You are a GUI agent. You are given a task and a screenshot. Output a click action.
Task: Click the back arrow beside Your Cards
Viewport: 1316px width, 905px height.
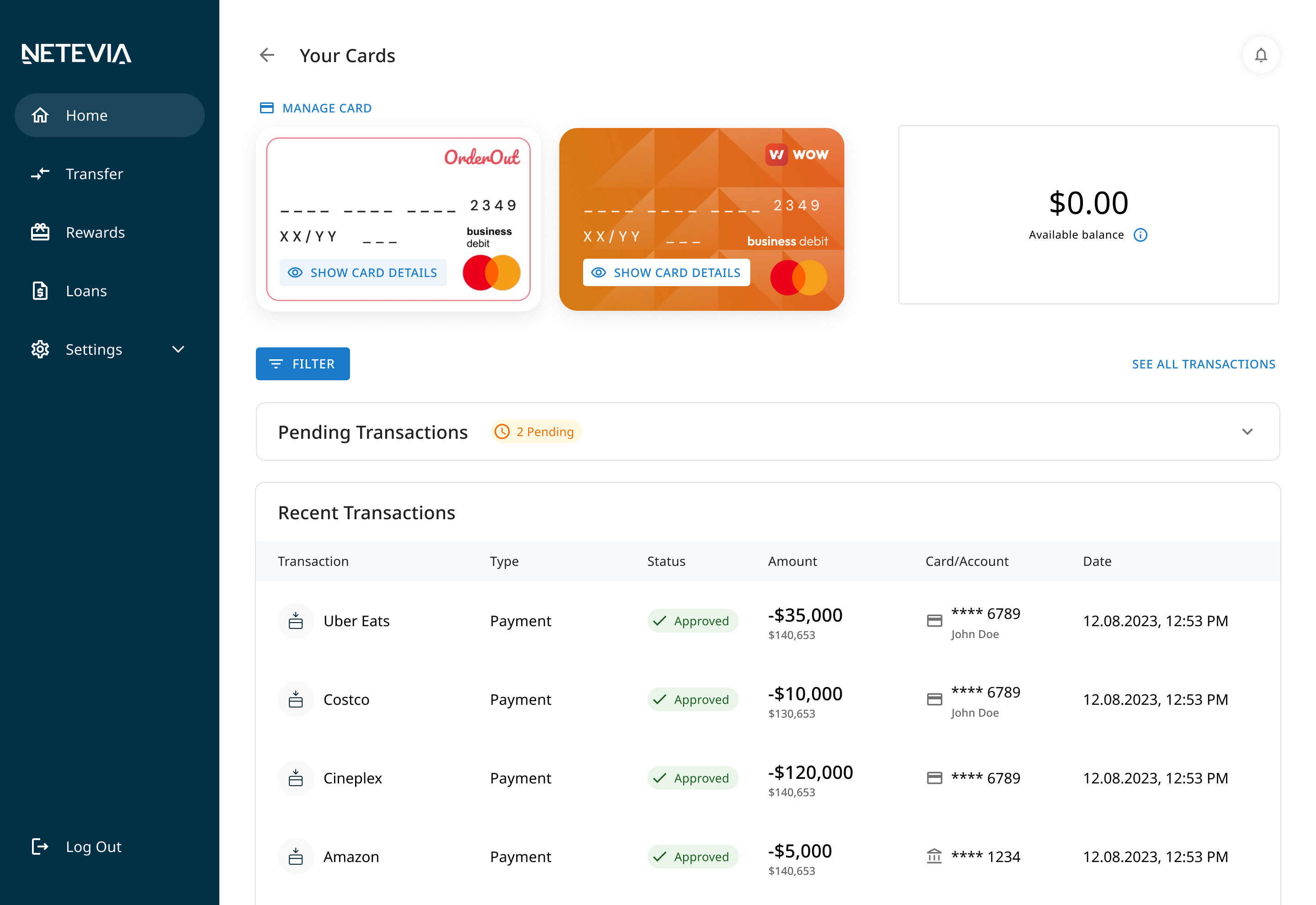tap(267, 55)
